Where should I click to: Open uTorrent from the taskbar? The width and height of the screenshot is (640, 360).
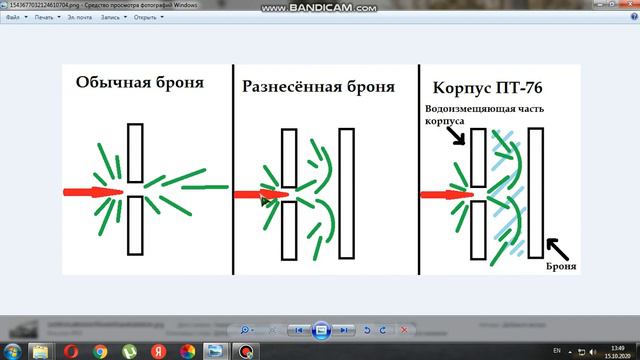(x=129, y=351)
